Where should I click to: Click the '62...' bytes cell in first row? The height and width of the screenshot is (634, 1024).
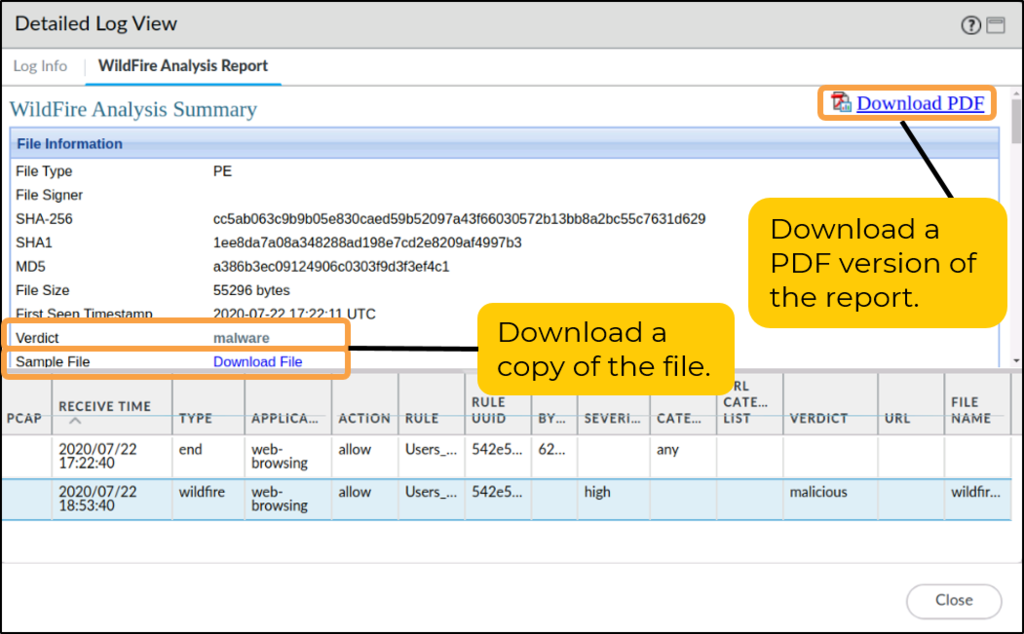(x=551, y=450)
